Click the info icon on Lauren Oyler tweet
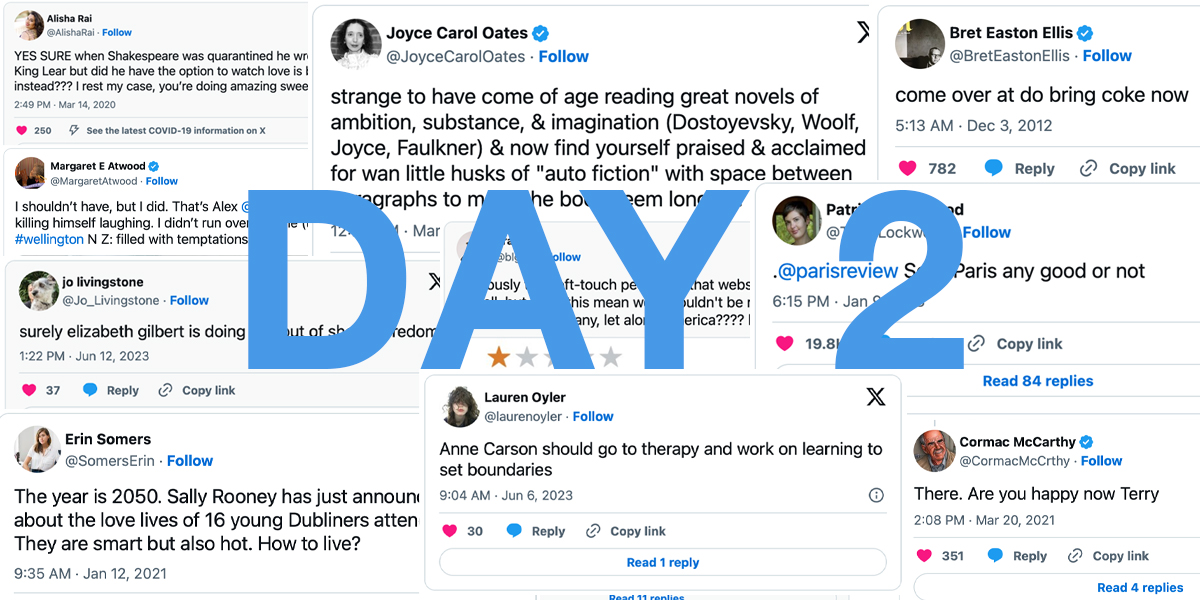This screenshot has width=1200, height=600. [x=876, y=495]
